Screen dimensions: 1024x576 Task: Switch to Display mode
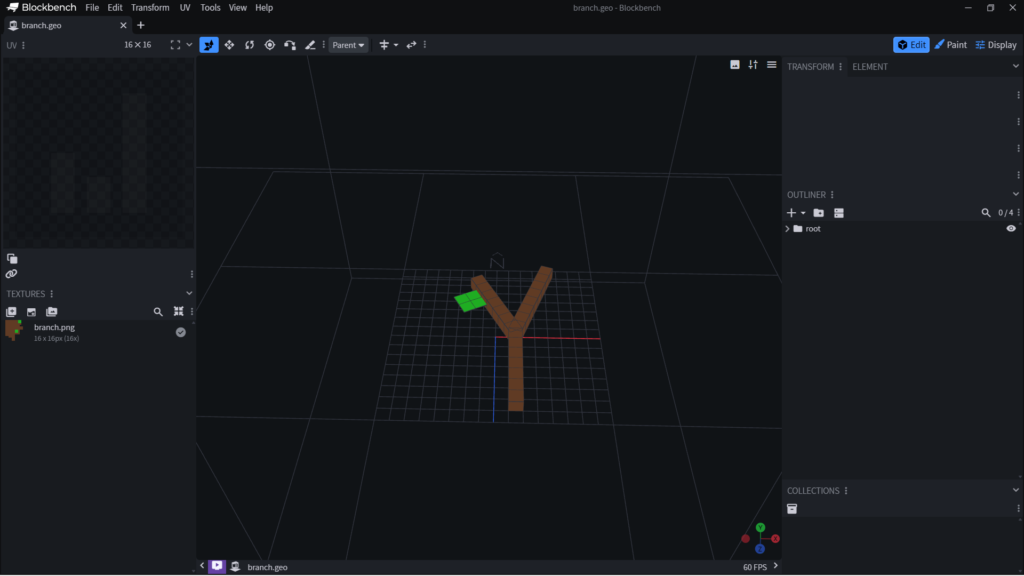995,45
